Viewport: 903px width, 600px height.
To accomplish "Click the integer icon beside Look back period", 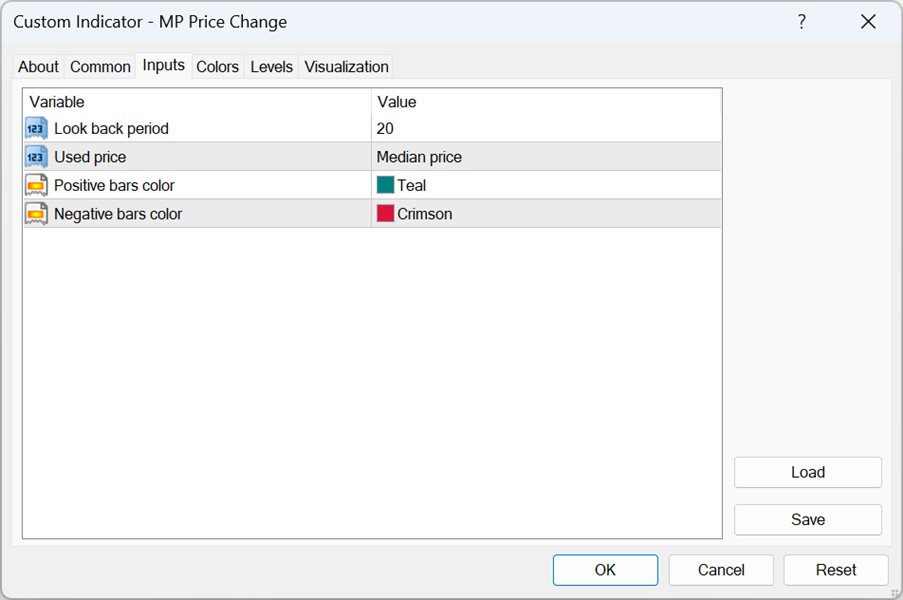I will [36, 128].
